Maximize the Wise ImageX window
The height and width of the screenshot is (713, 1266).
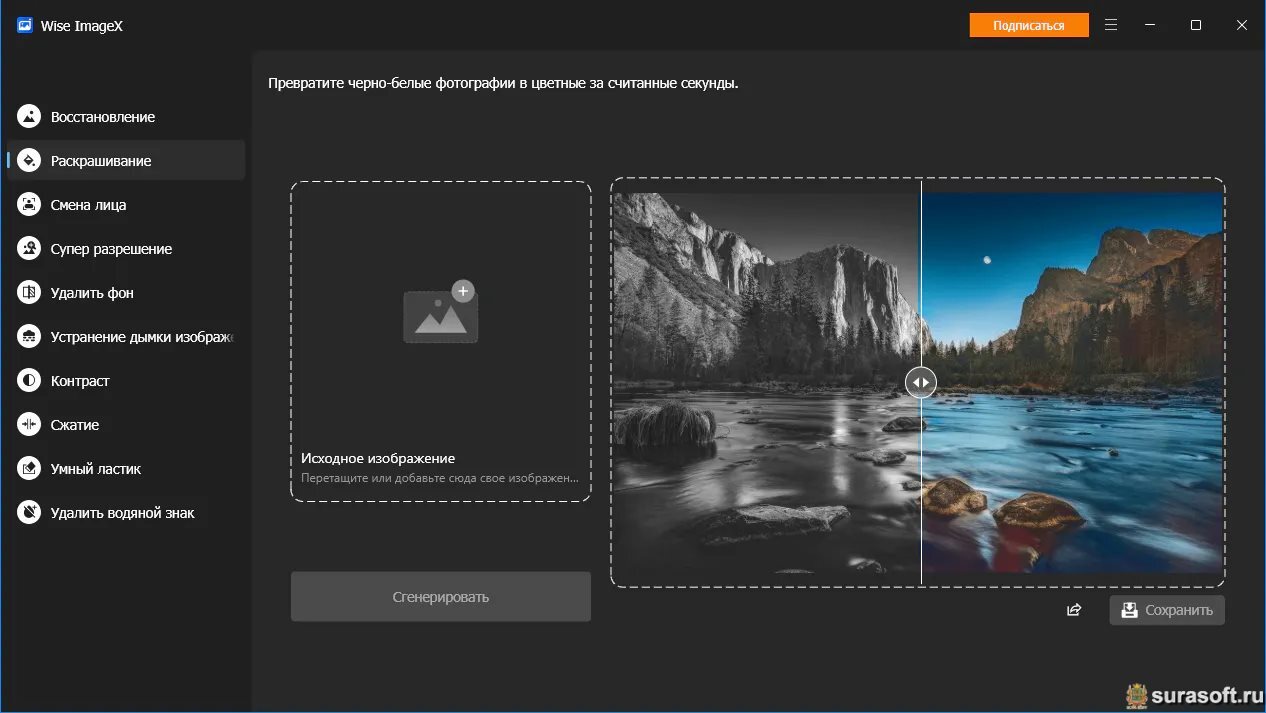tap(1196, 25)
